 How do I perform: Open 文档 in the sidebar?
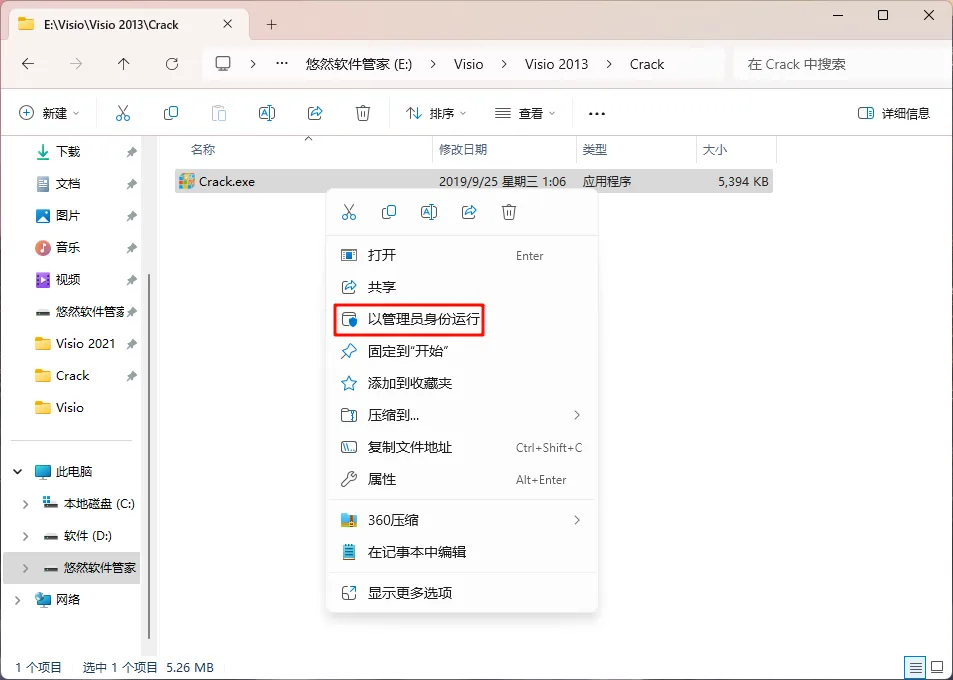[x=67, y=184]
